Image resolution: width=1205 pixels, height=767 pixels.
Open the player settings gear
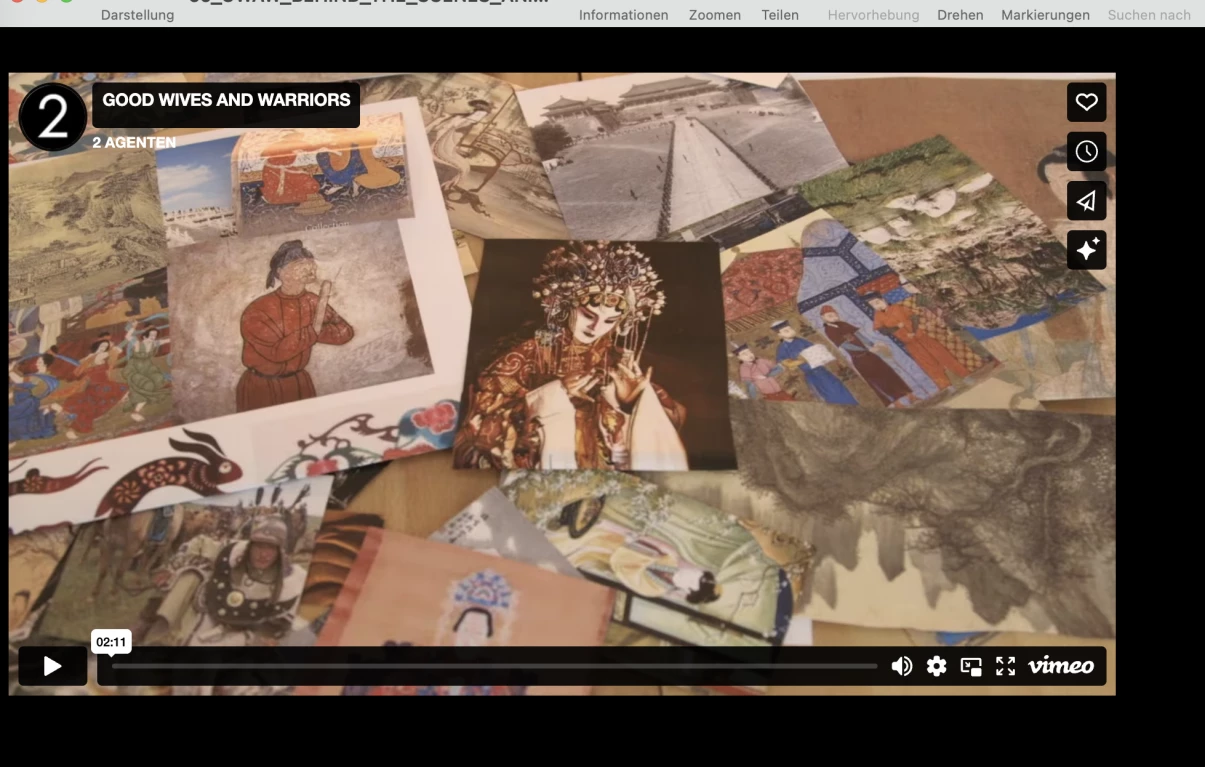pyautogui.click(x=936, y=666)
